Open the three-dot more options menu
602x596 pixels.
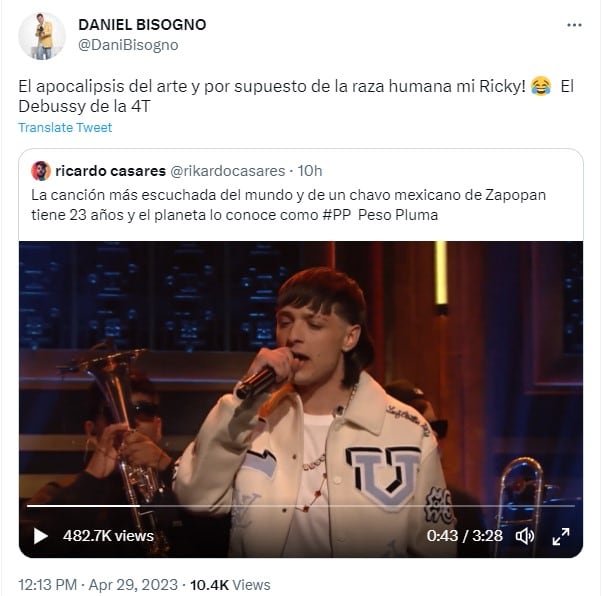pos(574,25)
